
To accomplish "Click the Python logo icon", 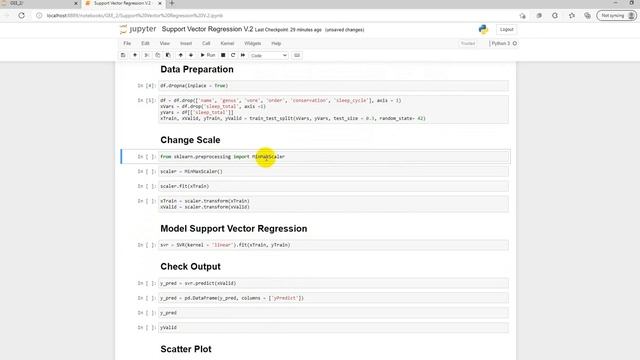I will click(483, 29).
